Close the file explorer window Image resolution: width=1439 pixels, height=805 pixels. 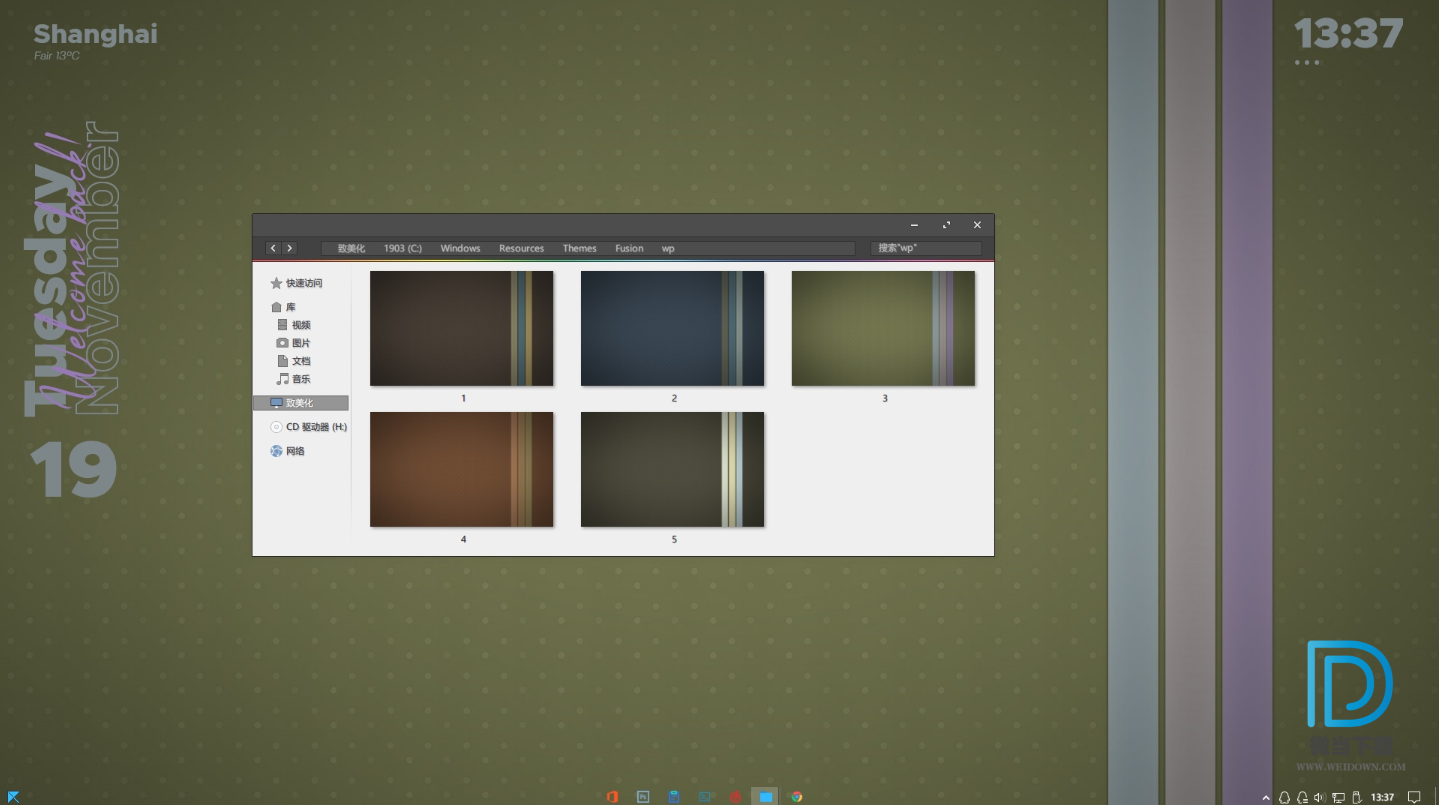click(x=977, y=225)
